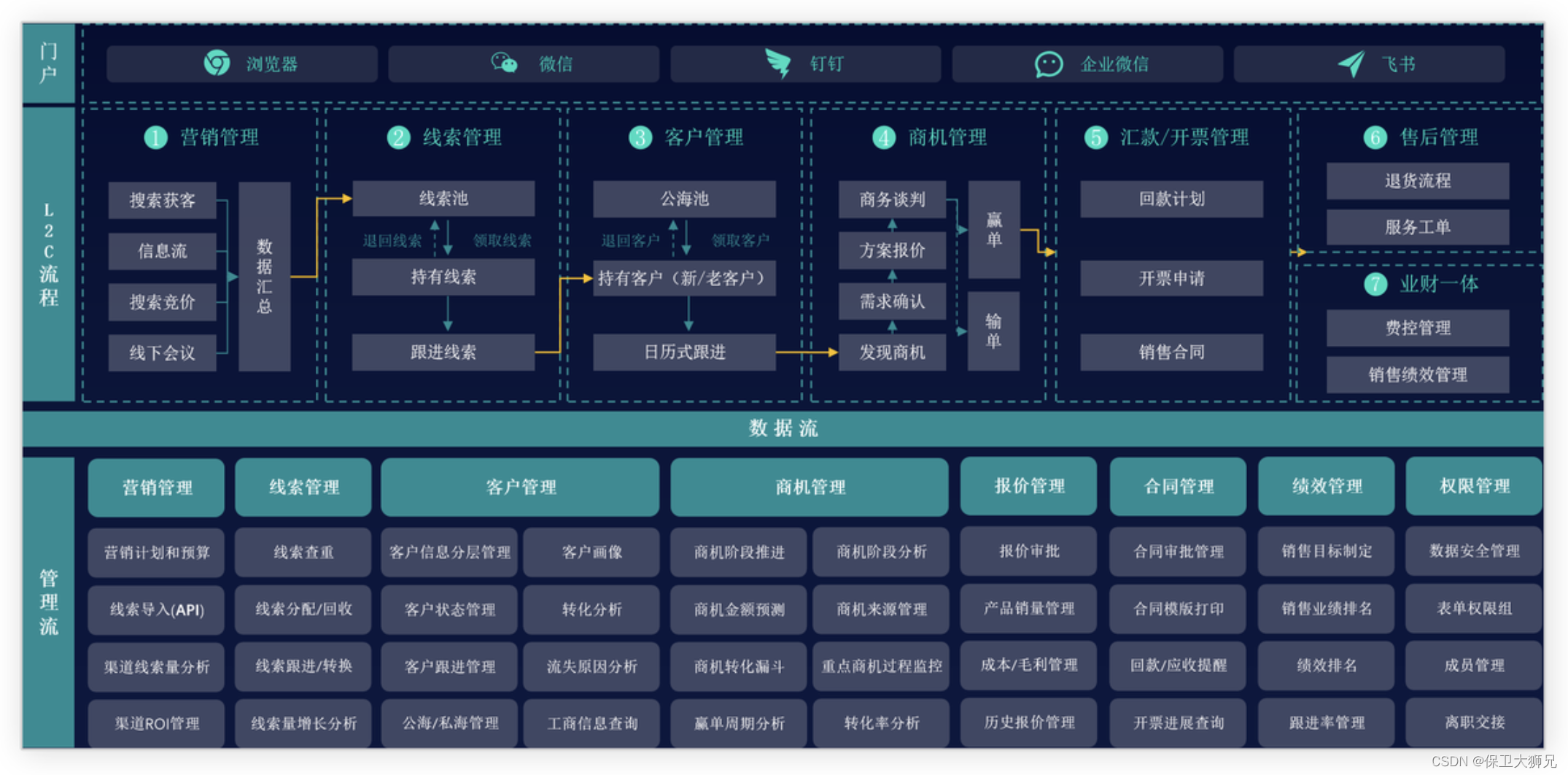Click the 输单 box
The image size is (1568, 775).
tap(993, 331)
